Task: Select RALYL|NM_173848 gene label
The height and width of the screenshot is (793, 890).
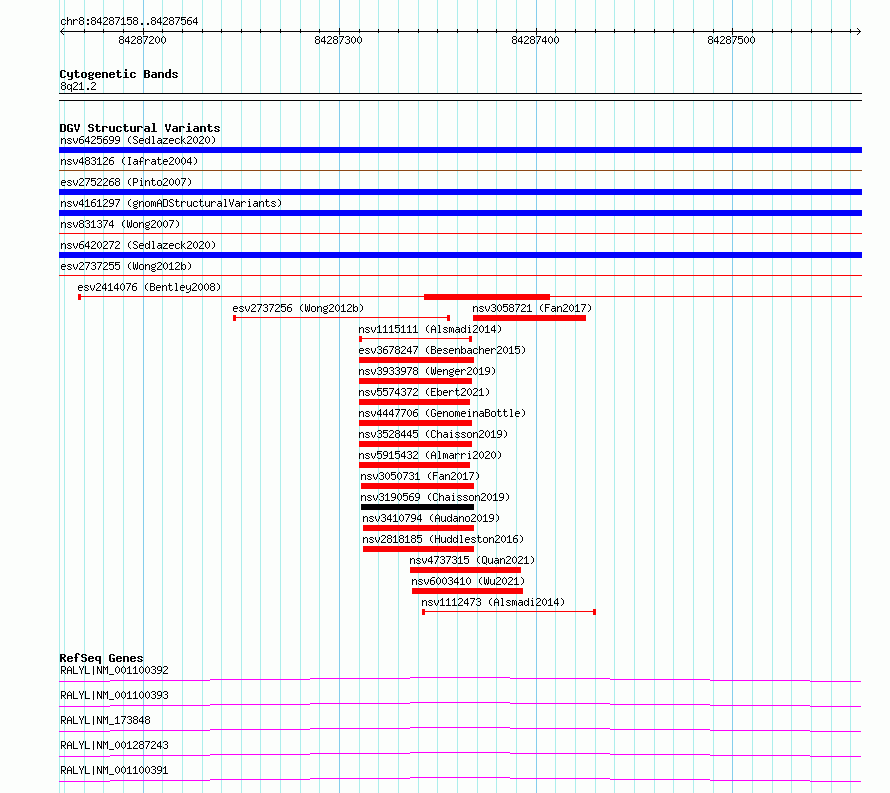Action: 105,720
